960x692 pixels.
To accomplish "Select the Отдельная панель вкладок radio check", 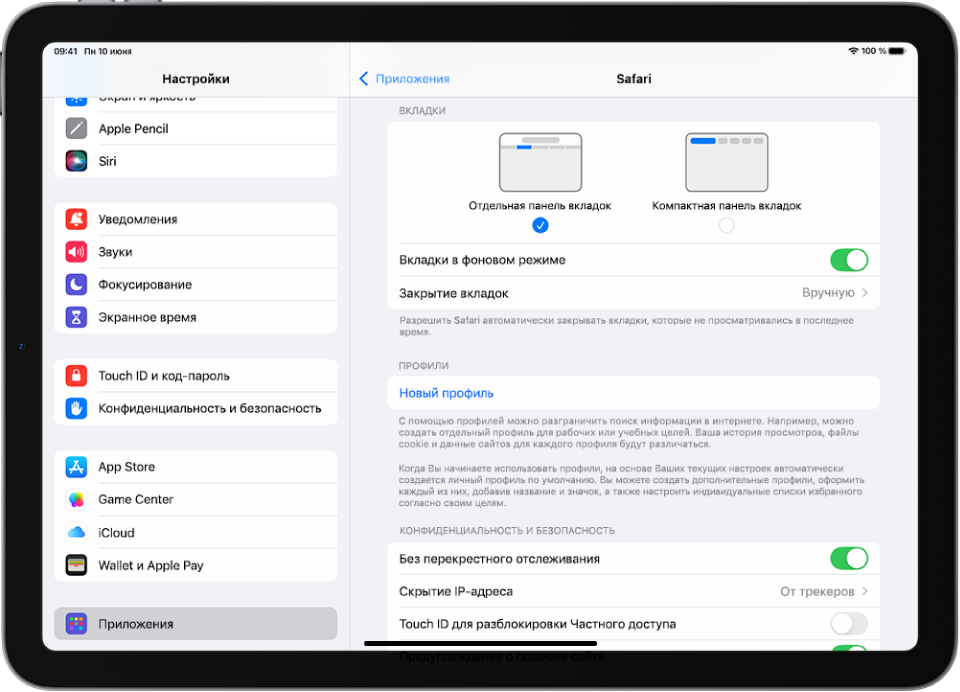I will pos(540,225).
